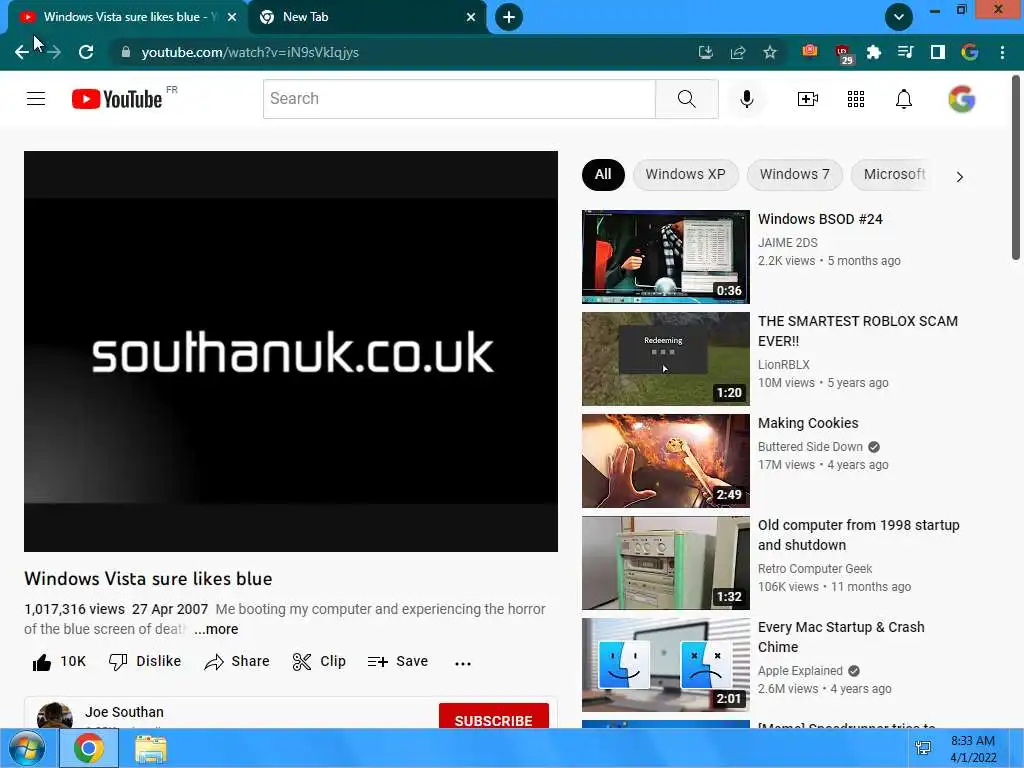The width and height of the screenshot is (1024, 768).
Task: Open the Chrome tab search dropdown arrow
Action: pos(899,17)
